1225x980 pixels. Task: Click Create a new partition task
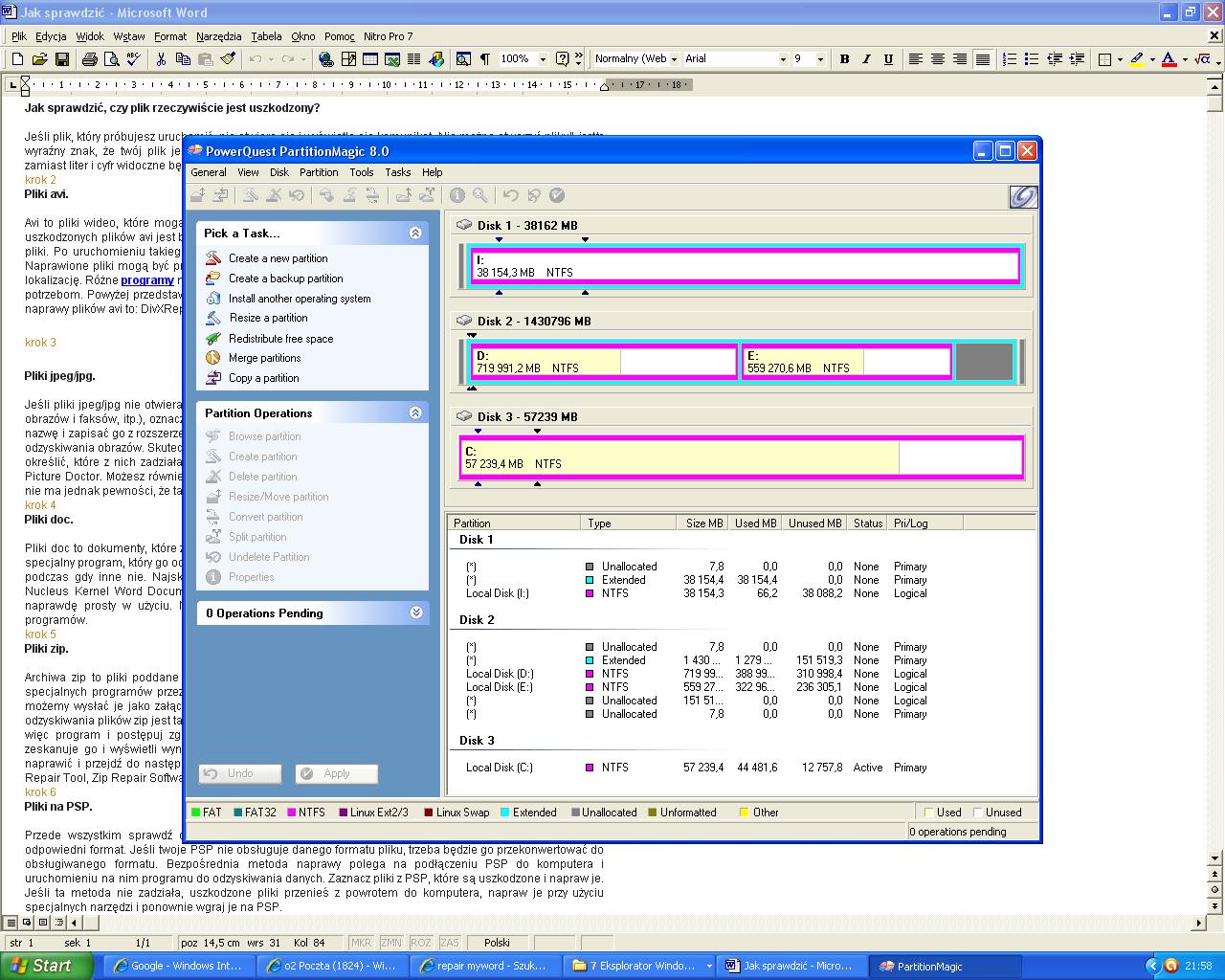pos(278,258)
